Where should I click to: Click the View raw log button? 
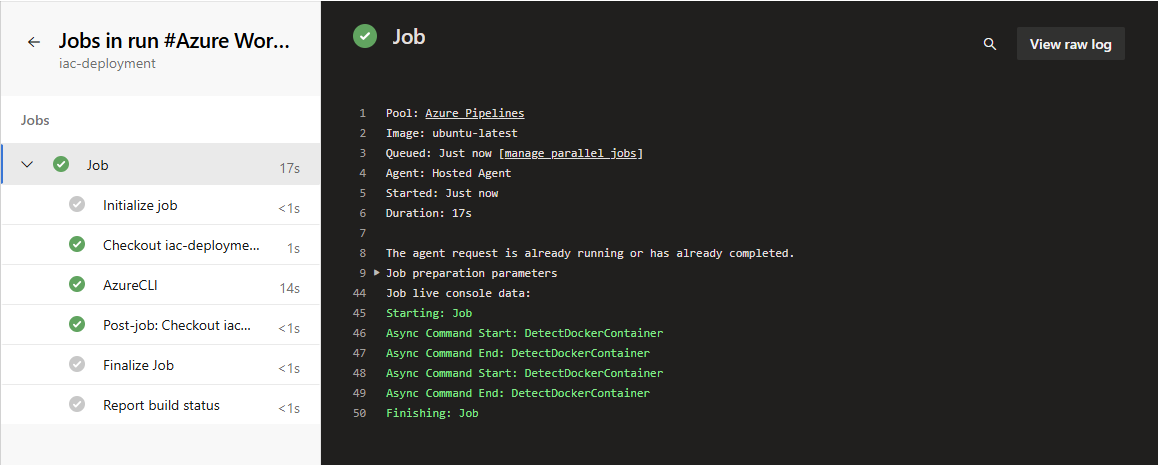(1070, 44)
